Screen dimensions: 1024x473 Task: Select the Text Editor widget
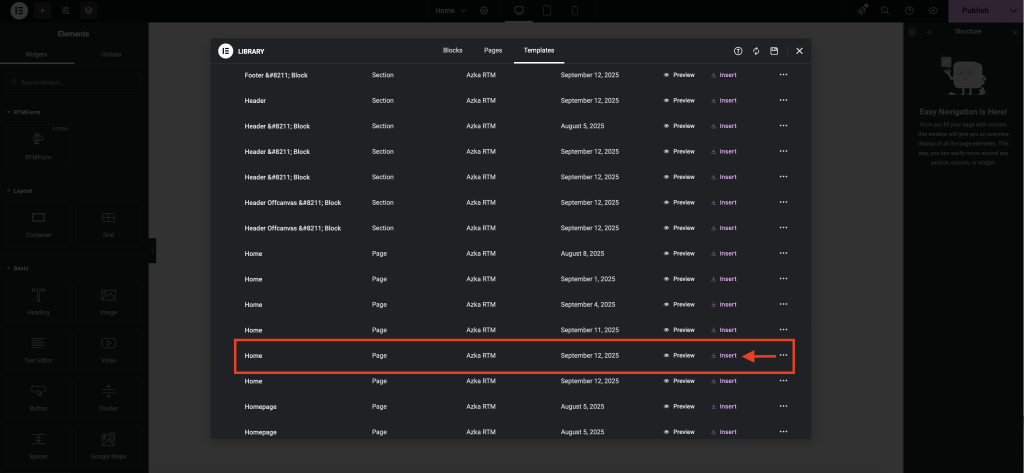(39, 350)
